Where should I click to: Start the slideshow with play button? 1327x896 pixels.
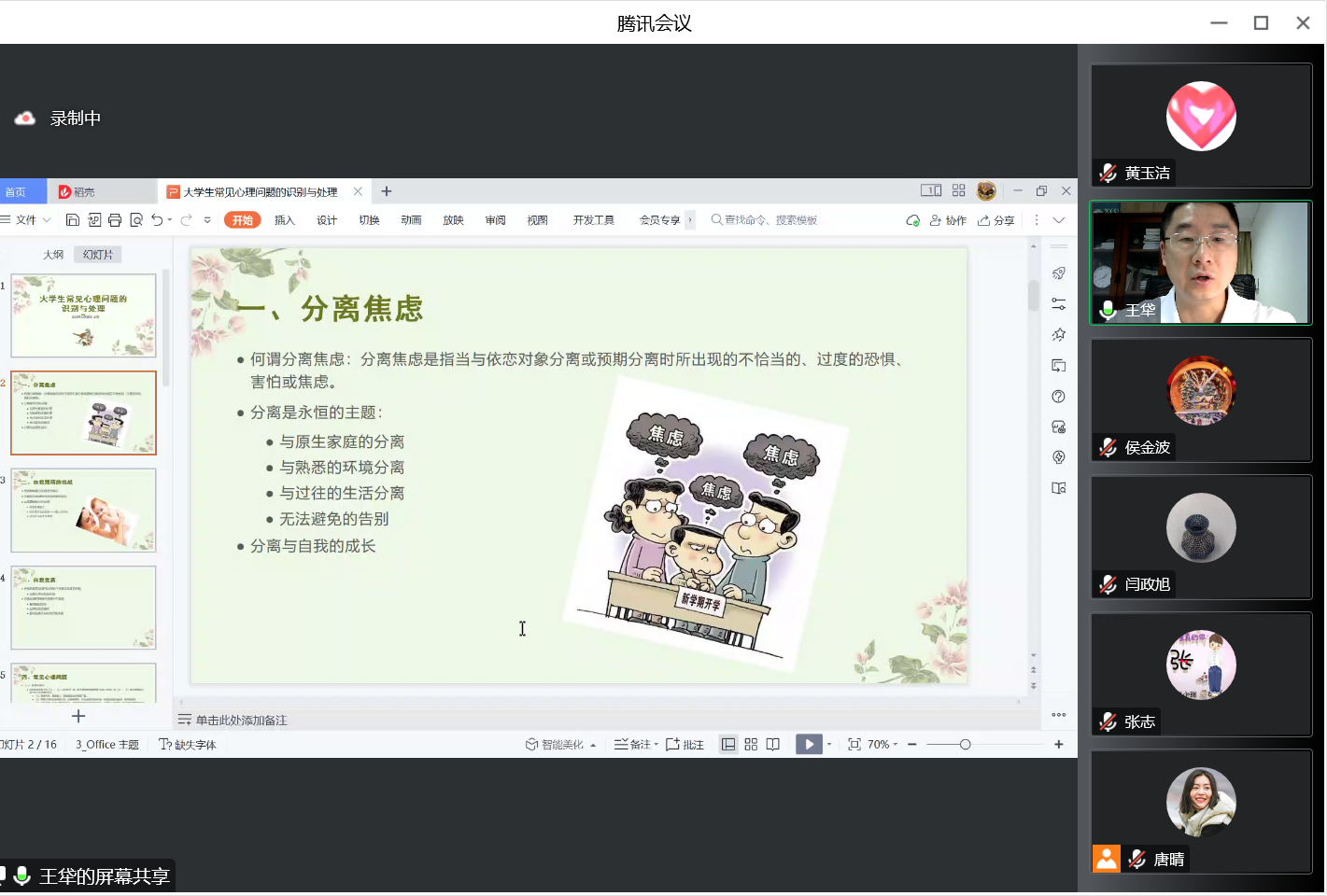[809, 744]
